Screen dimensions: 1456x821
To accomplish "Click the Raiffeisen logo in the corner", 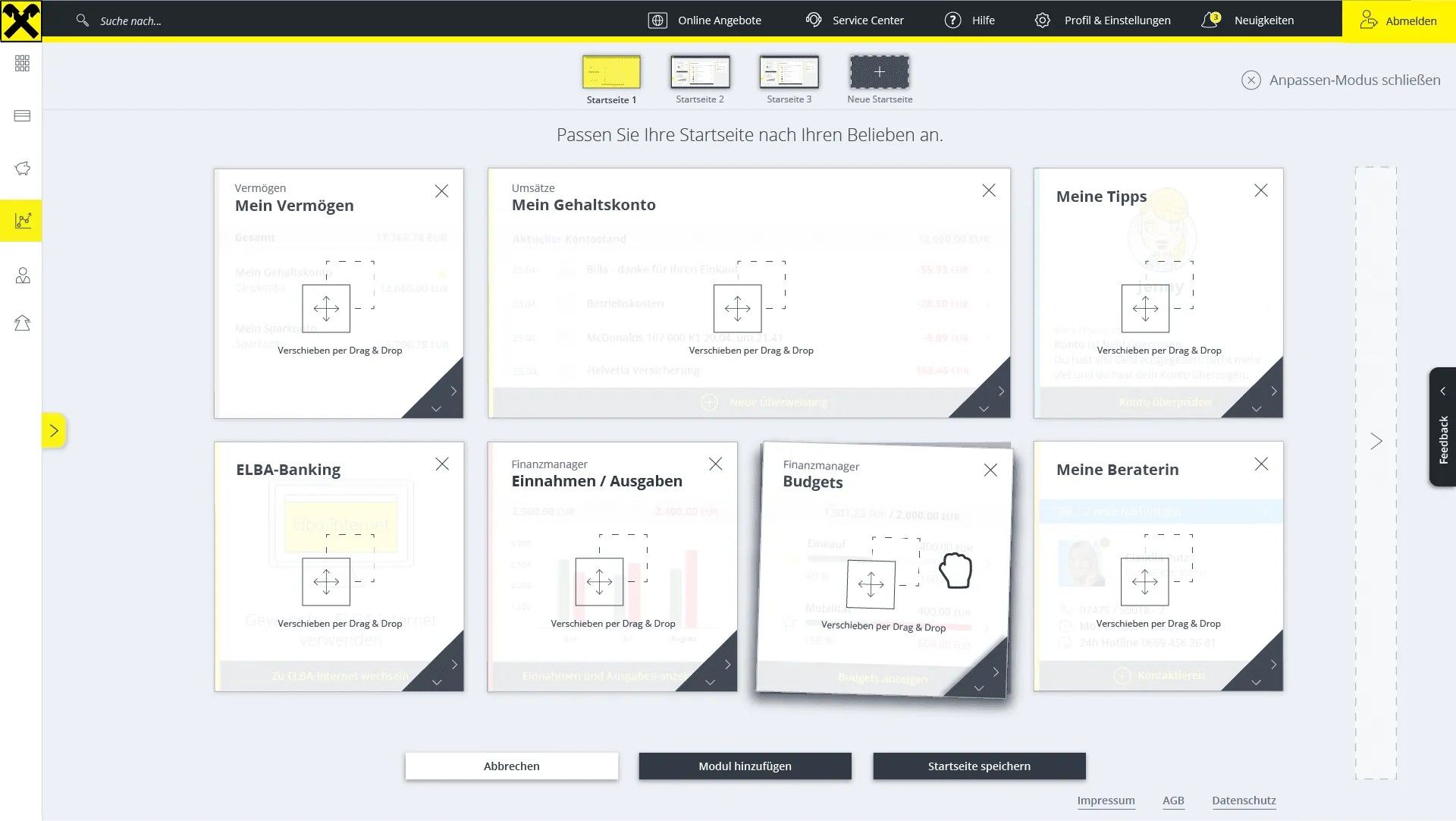I will pos(20,20).
